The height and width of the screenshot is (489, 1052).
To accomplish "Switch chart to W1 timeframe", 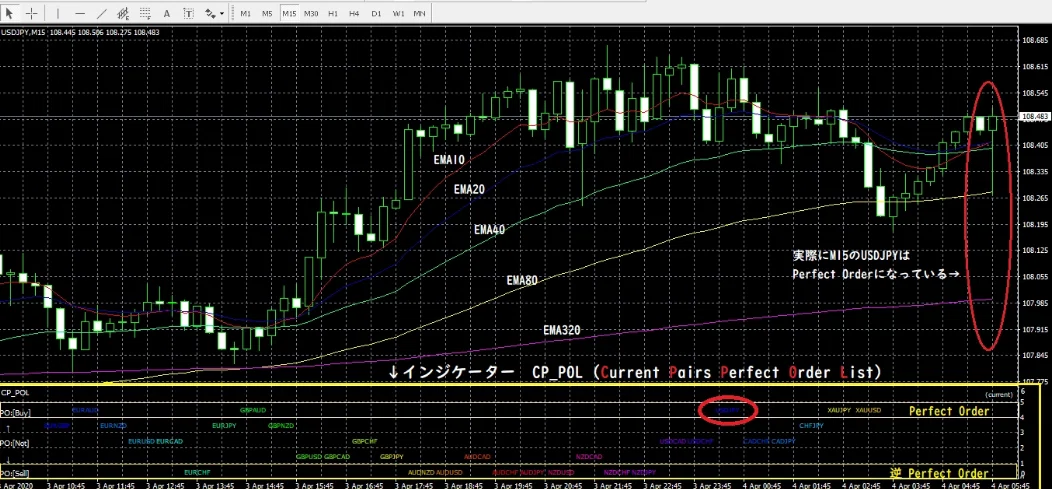I will point(398,13).
